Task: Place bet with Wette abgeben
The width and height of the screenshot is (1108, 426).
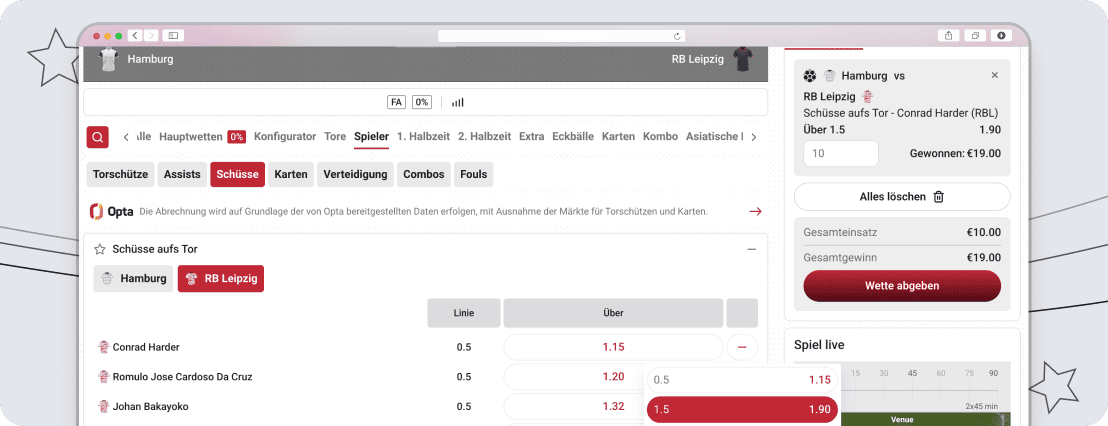Action: (902, 286)
